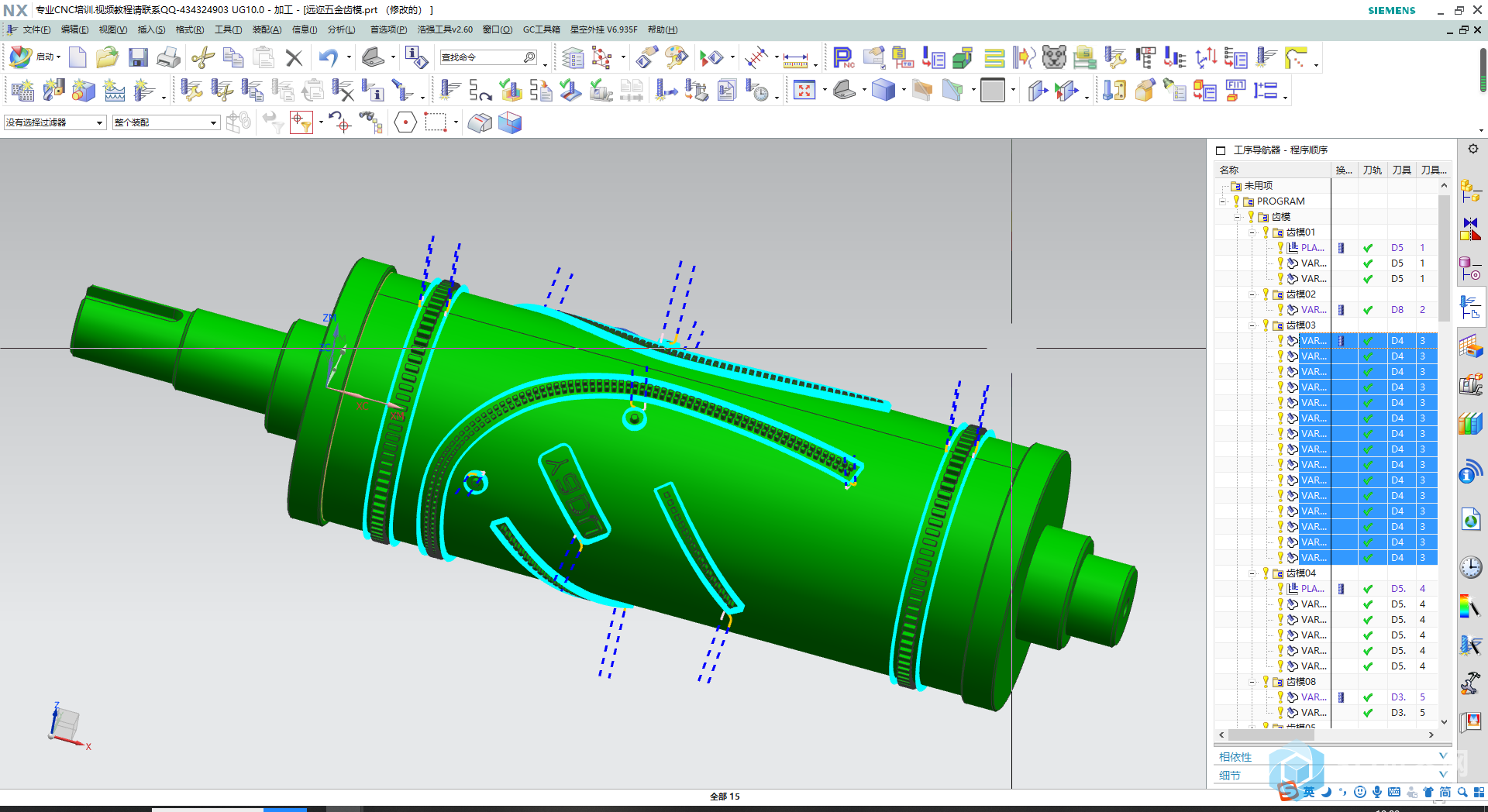Toggle the lightbulb next to 凸模03
Image resolution: width=1488 pixels, height=812 pixels.
pos(1266,325)
